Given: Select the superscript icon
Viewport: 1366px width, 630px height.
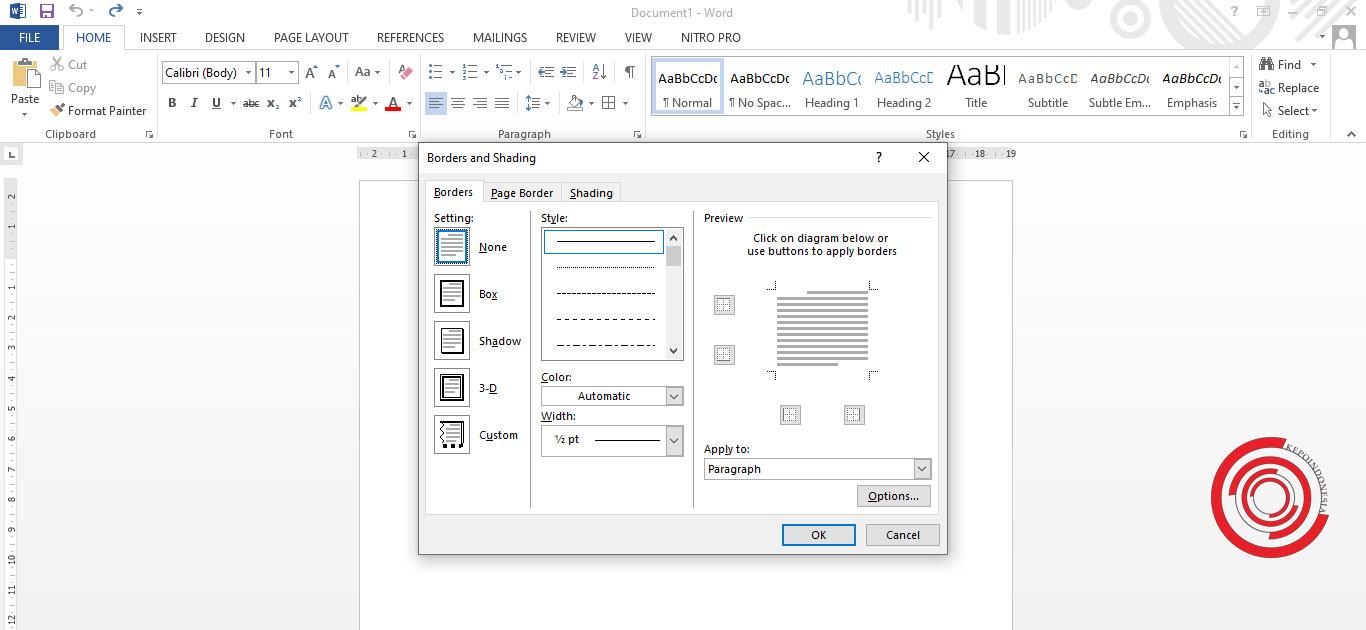Looking at the screenshot, I should (293, 103).
